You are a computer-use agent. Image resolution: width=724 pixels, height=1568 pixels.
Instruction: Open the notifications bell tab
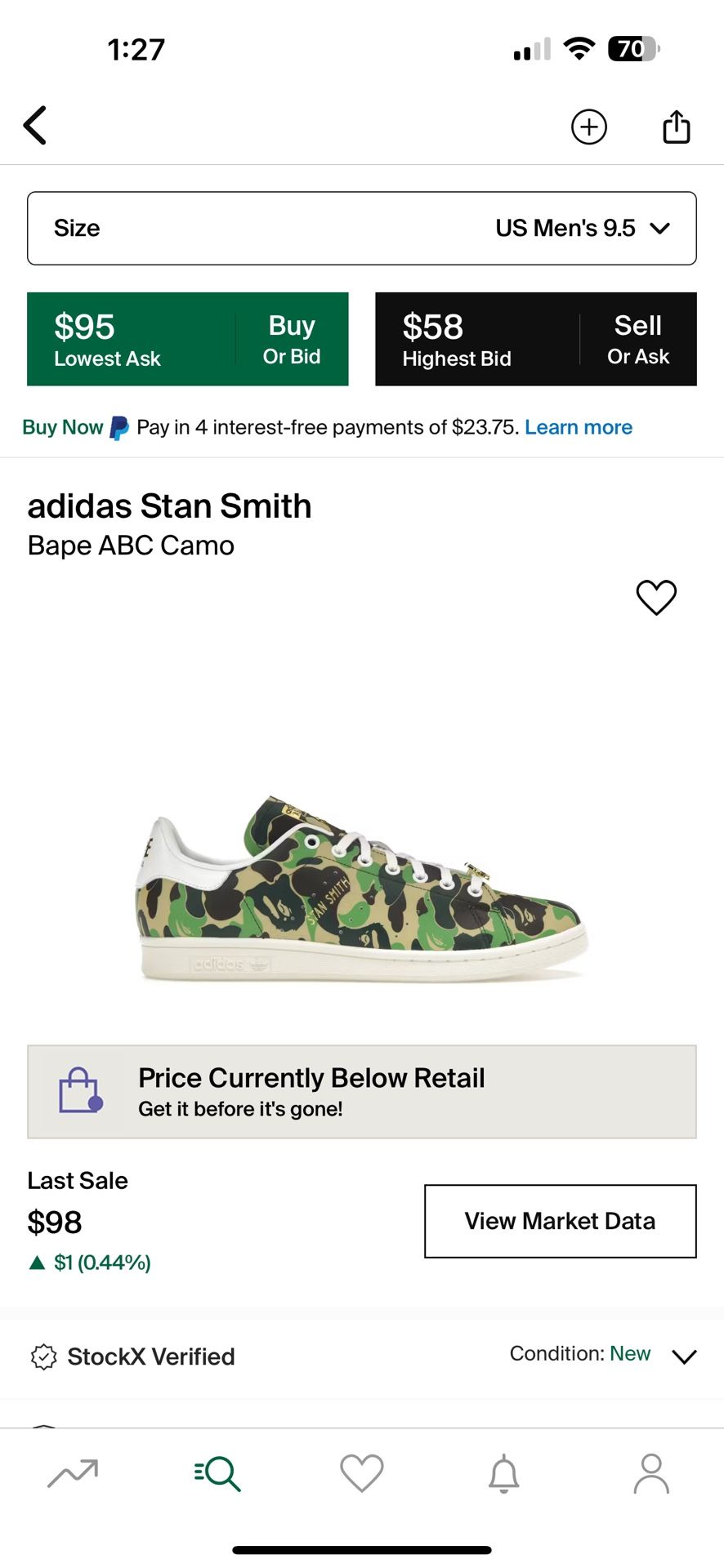point(504,1473)
